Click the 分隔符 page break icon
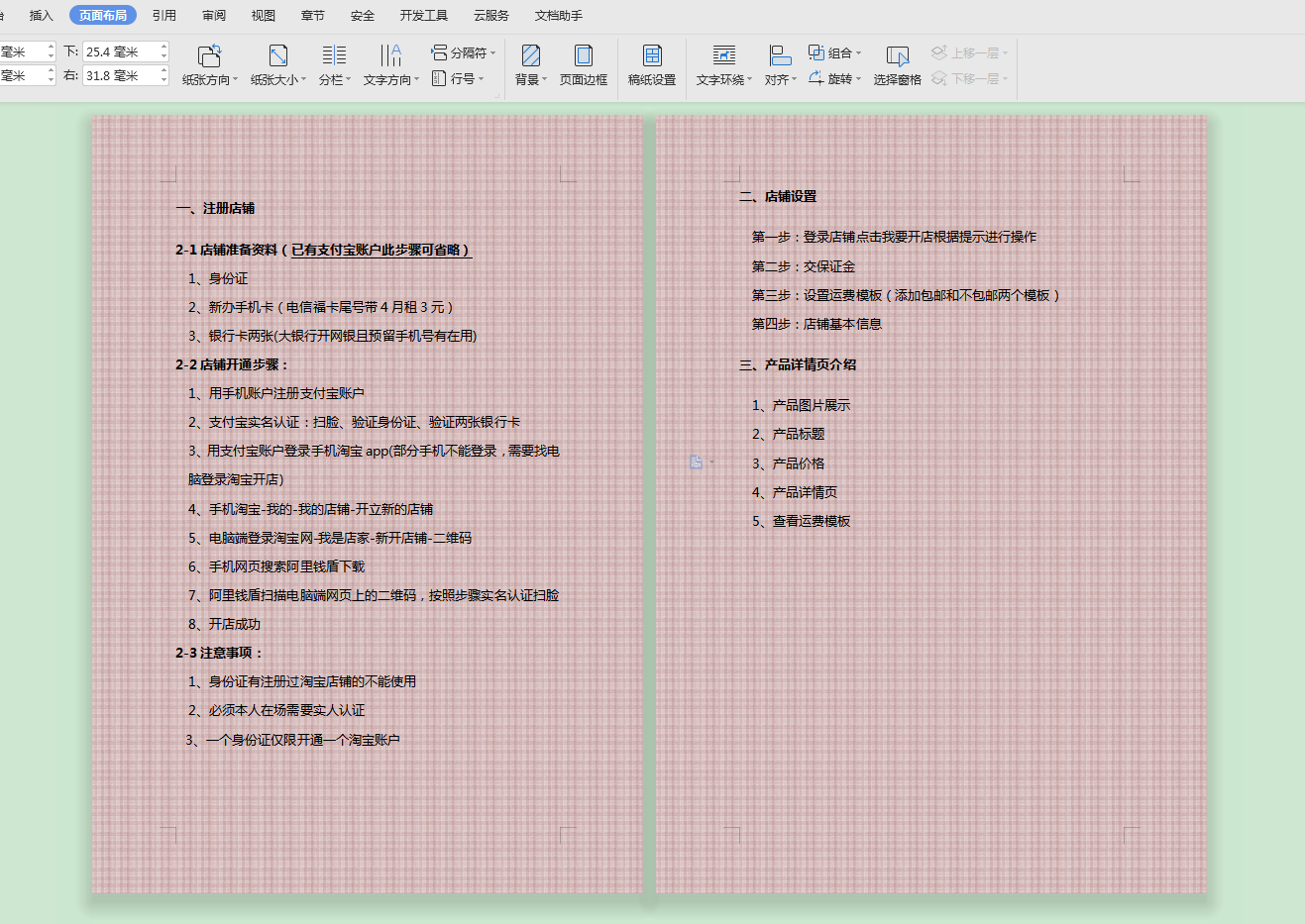This screenshot has width=1305, height=924. [x=439, y=52]
